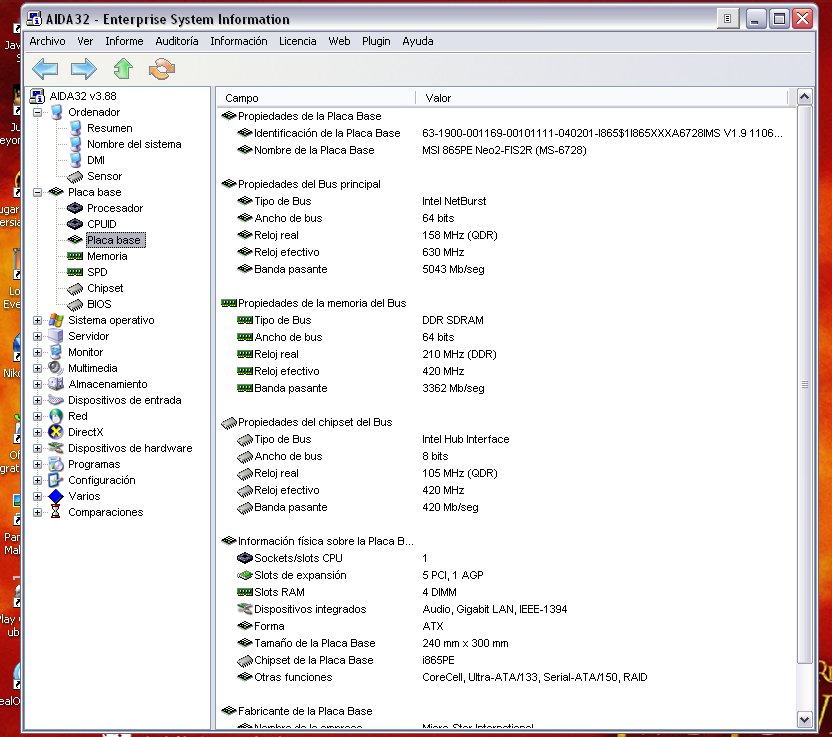Click the Valor column header
Screen dimensions: 832x737
pos(602,98)
